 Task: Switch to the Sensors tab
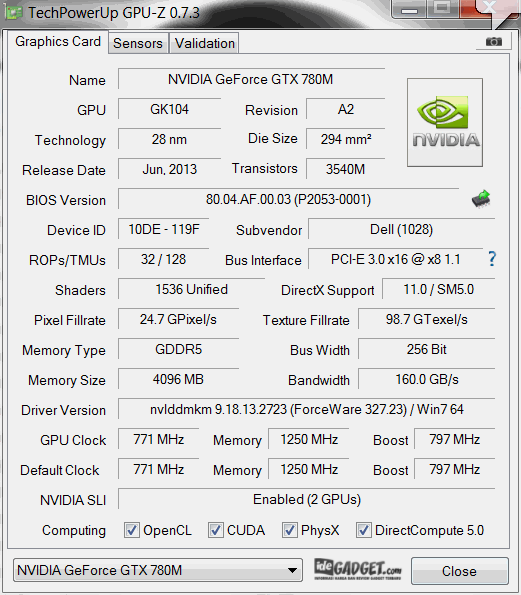click(x=138, y=43)
